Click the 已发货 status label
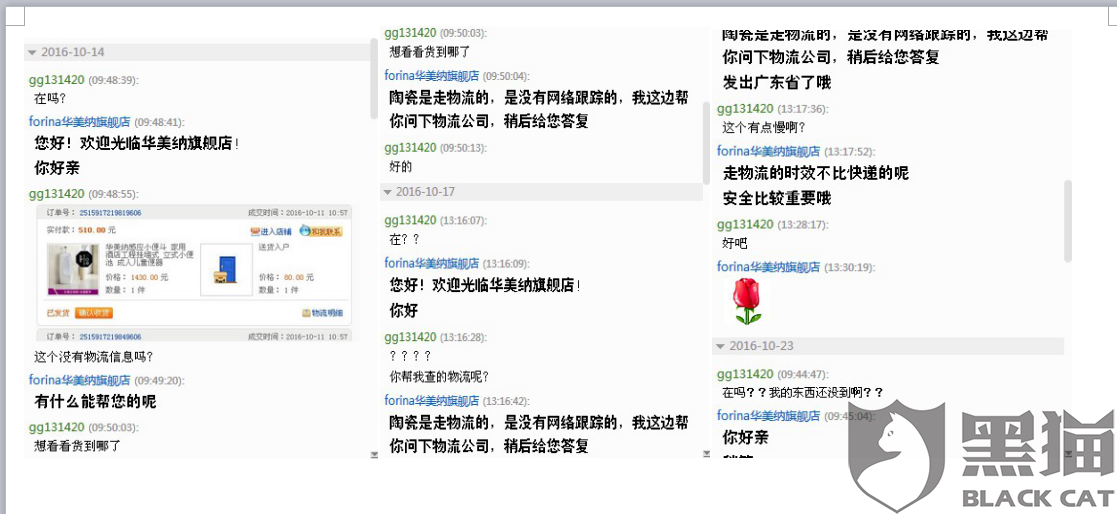1117x514 pixels. 58,313
